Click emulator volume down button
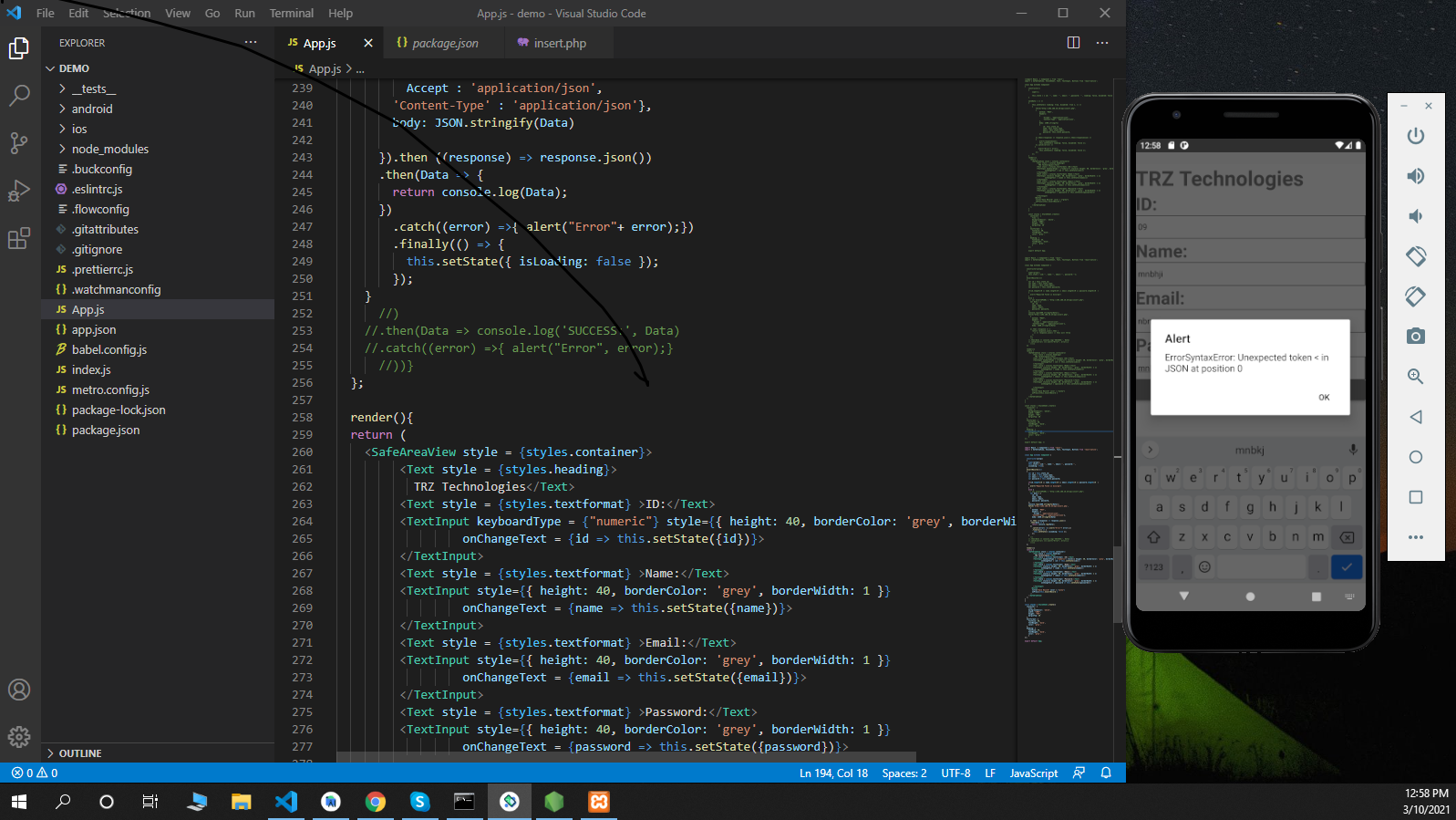This screenshot has width=1456, height=820. 1416,216
